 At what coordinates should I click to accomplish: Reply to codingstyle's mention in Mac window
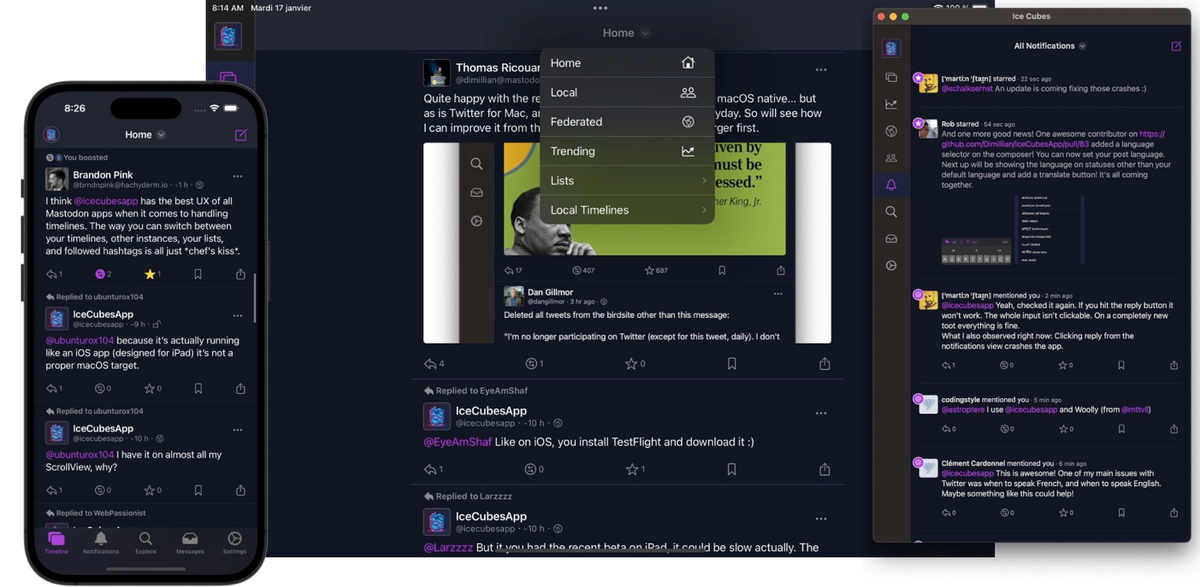pos(948,429)
